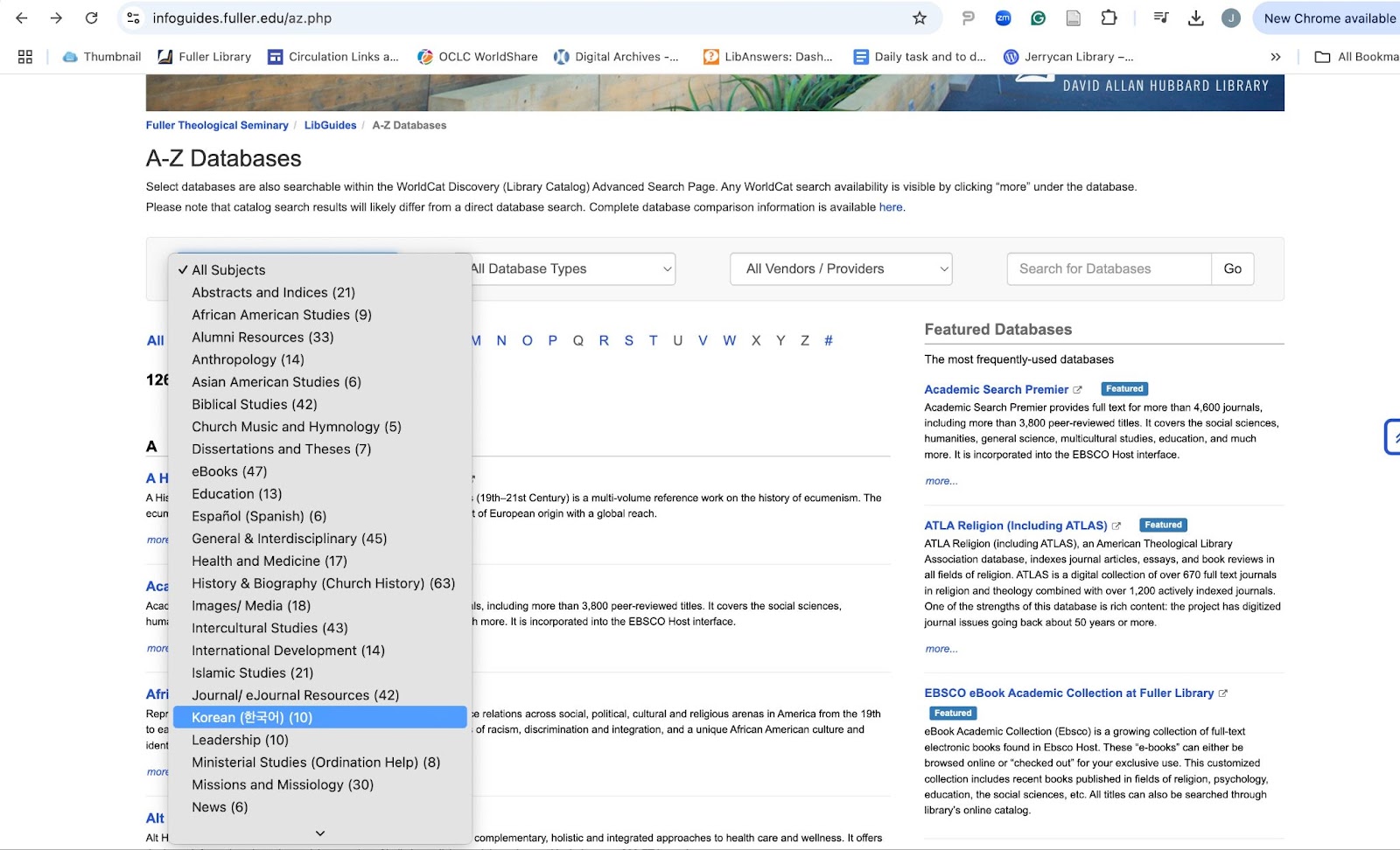Filter databases by letter N
Screen dimensions: 1400x850
(x=501, y=341)
